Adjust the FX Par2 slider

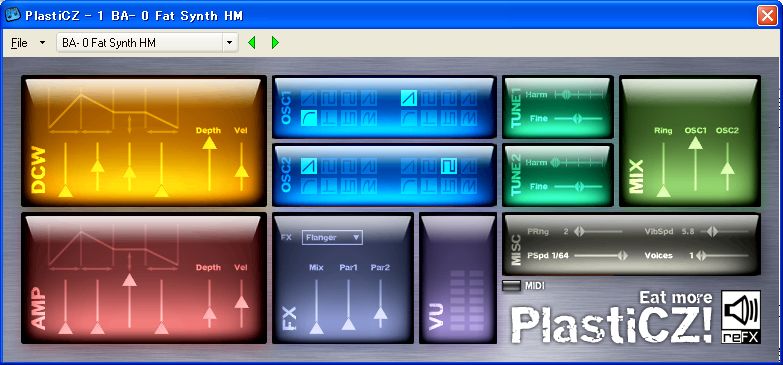(380, 304)
